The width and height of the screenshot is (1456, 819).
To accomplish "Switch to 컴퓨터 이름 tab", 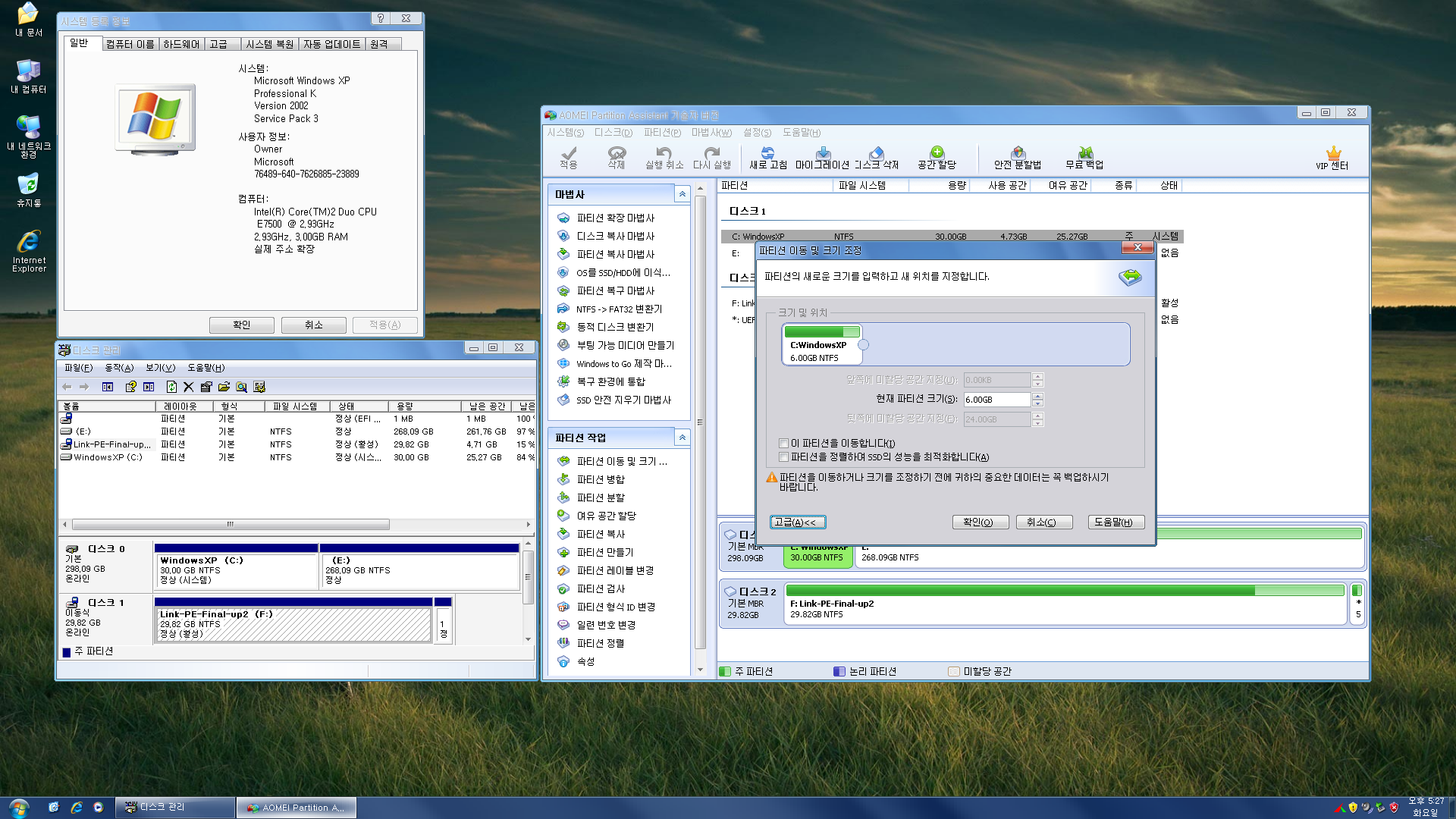I will tap(130, 44).
